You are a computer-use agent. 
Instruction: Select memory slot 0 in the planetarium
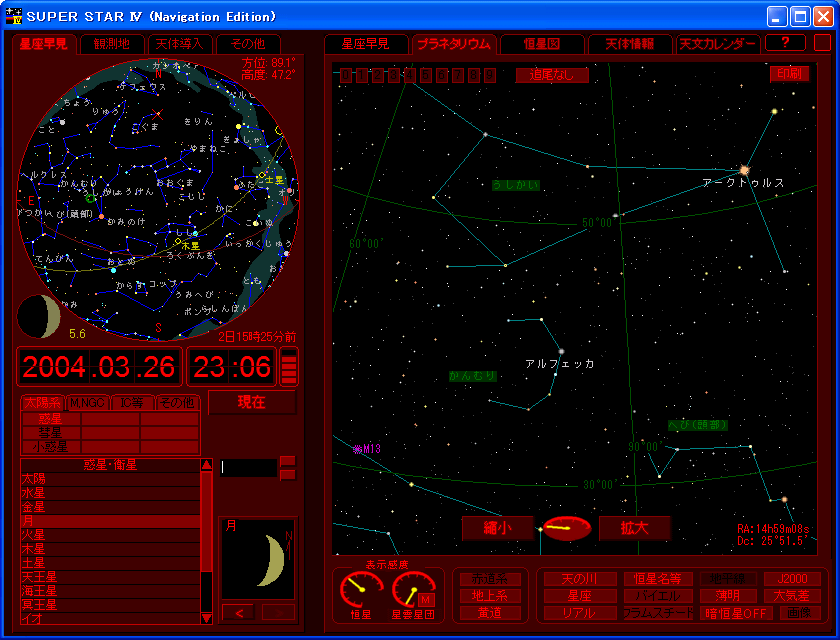click(x=346, y=75)
